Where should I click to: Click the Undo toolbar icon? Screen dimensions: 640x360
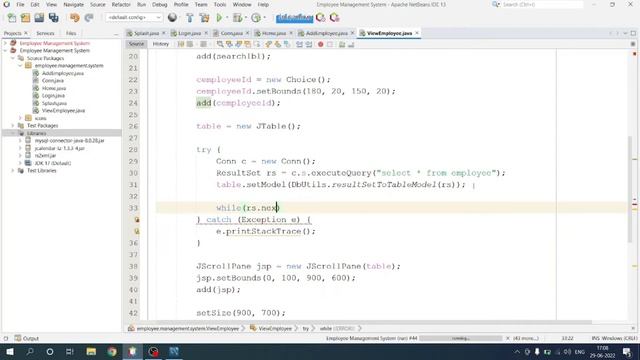[x=74, y=18]
